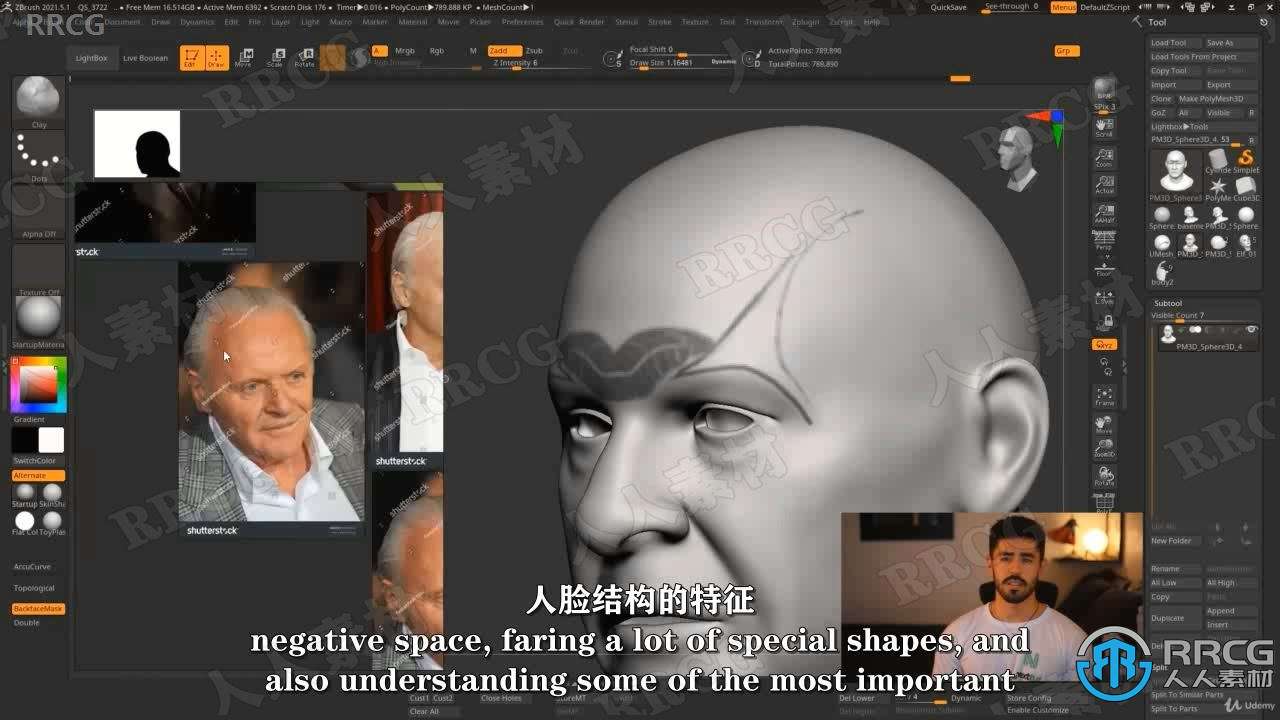
Task: Click the AAHalf icon
Action: pos(1104,214)
